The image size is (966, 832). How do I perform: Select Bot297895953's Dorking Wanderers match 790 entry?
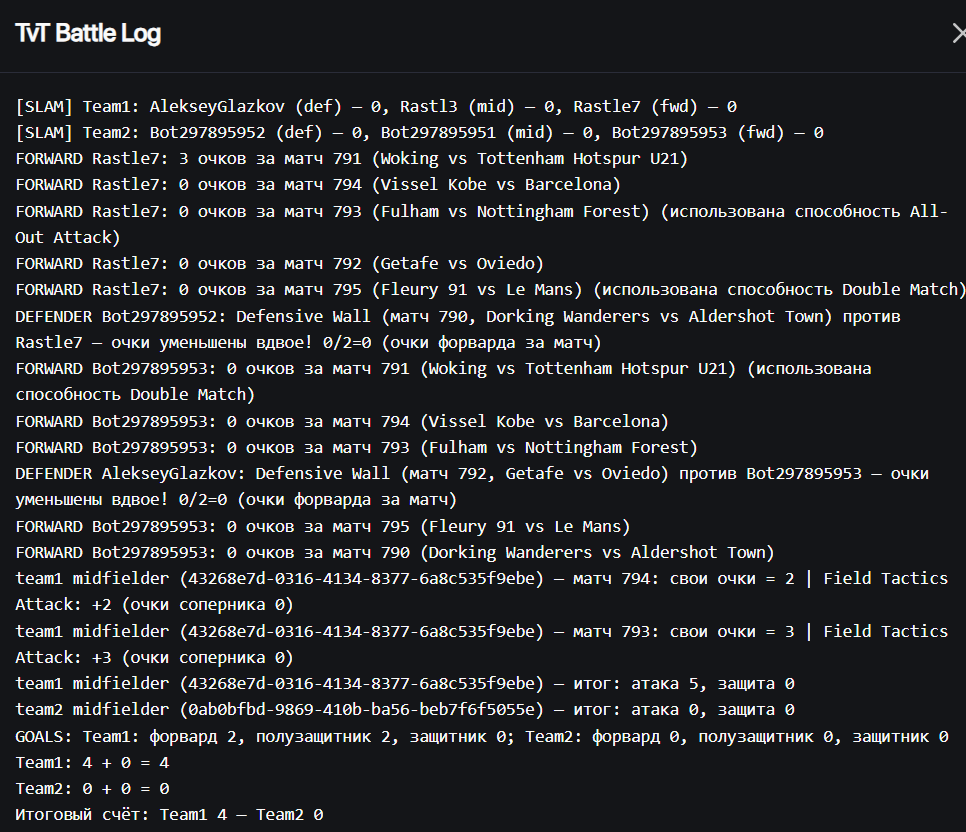point(394,552)
